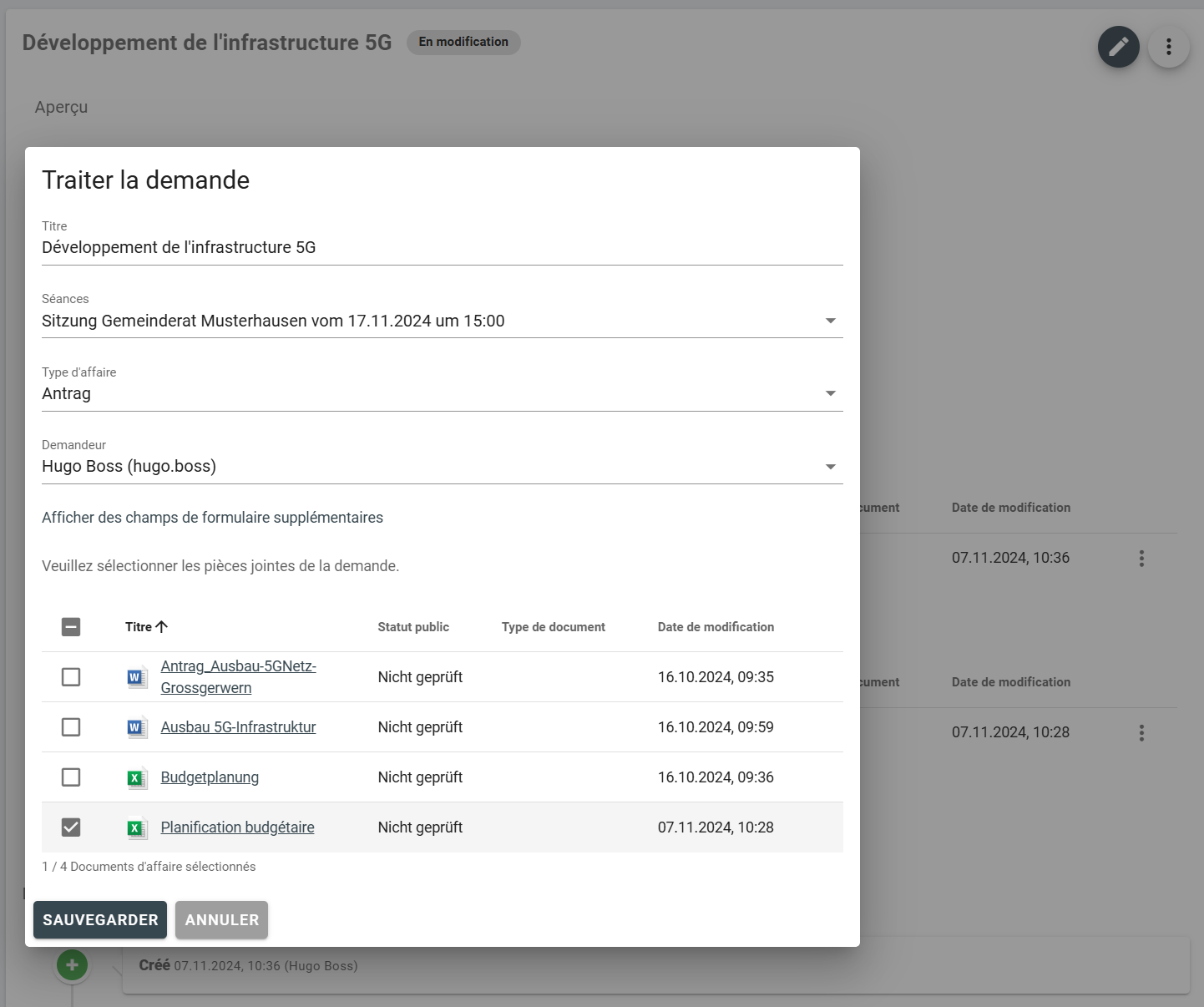Check the Budgetplanung document checkbox
1204x1007 pixels.
click(x=71, y=777)
